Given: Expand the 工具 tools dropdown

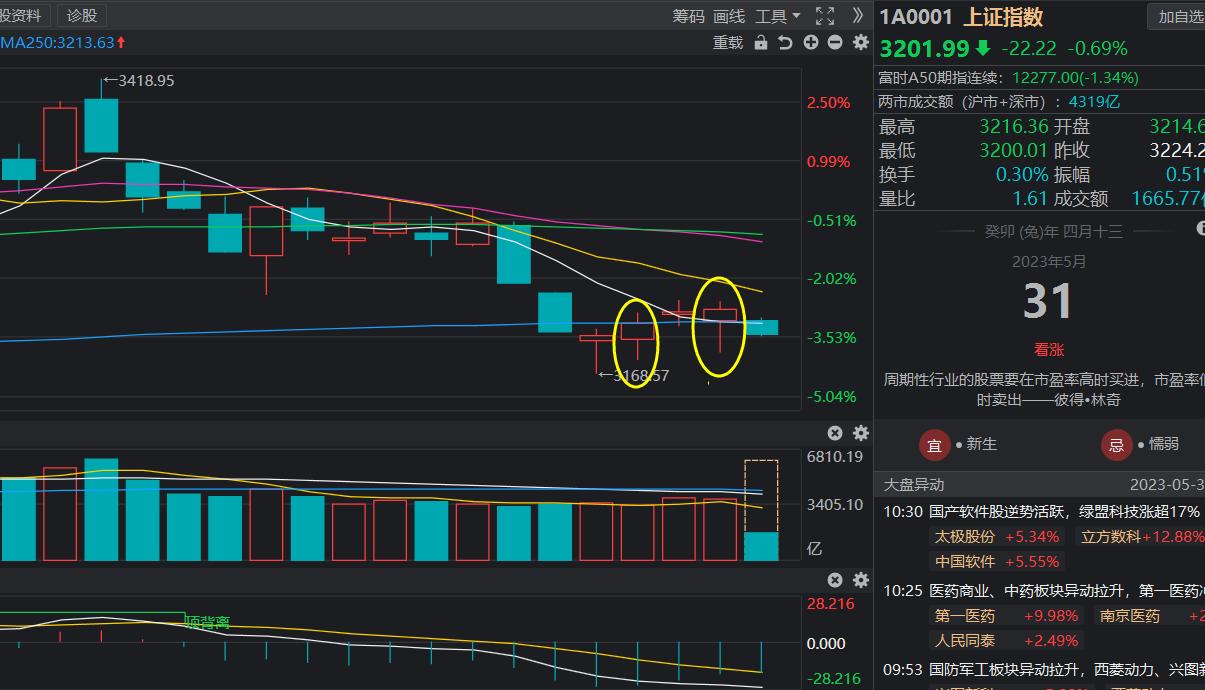Looking at the screenshot, I should 777,16.
